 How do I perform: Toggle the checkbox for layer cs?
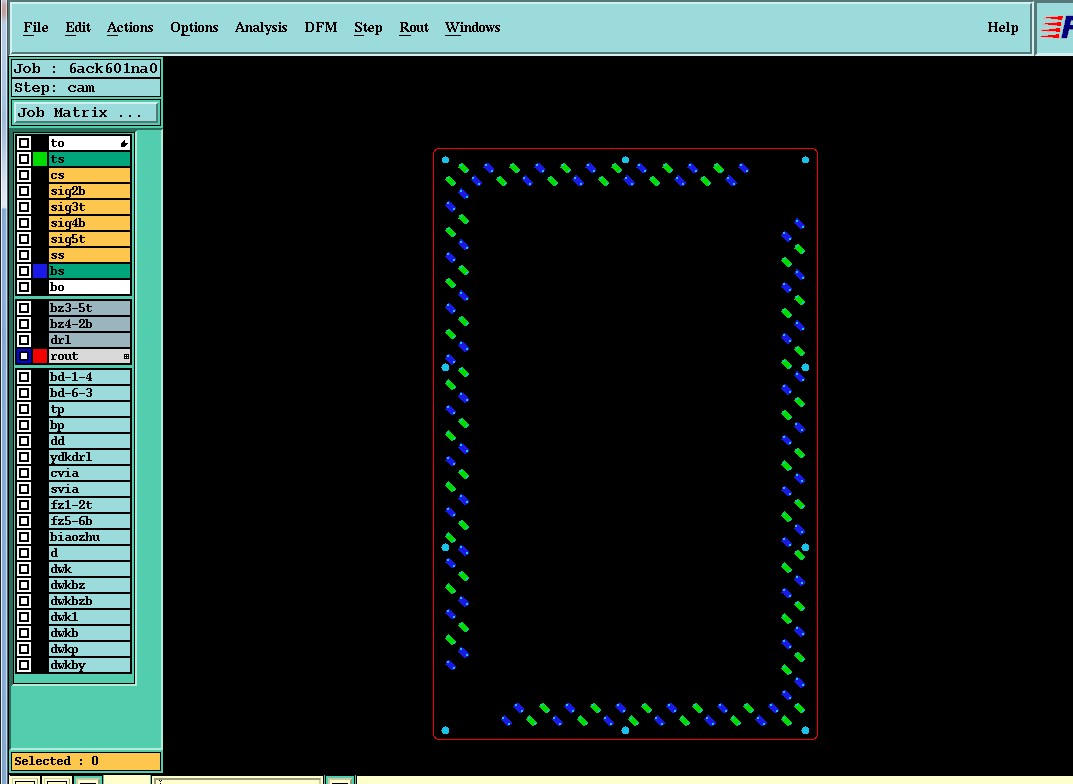point(24,175)
